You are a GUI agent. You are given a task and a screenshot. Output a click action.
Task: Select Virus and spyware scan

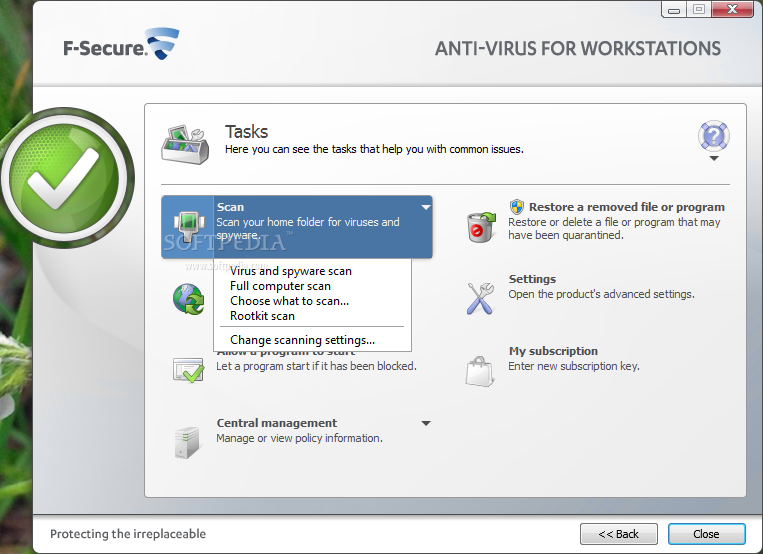[x=291, y=271]
